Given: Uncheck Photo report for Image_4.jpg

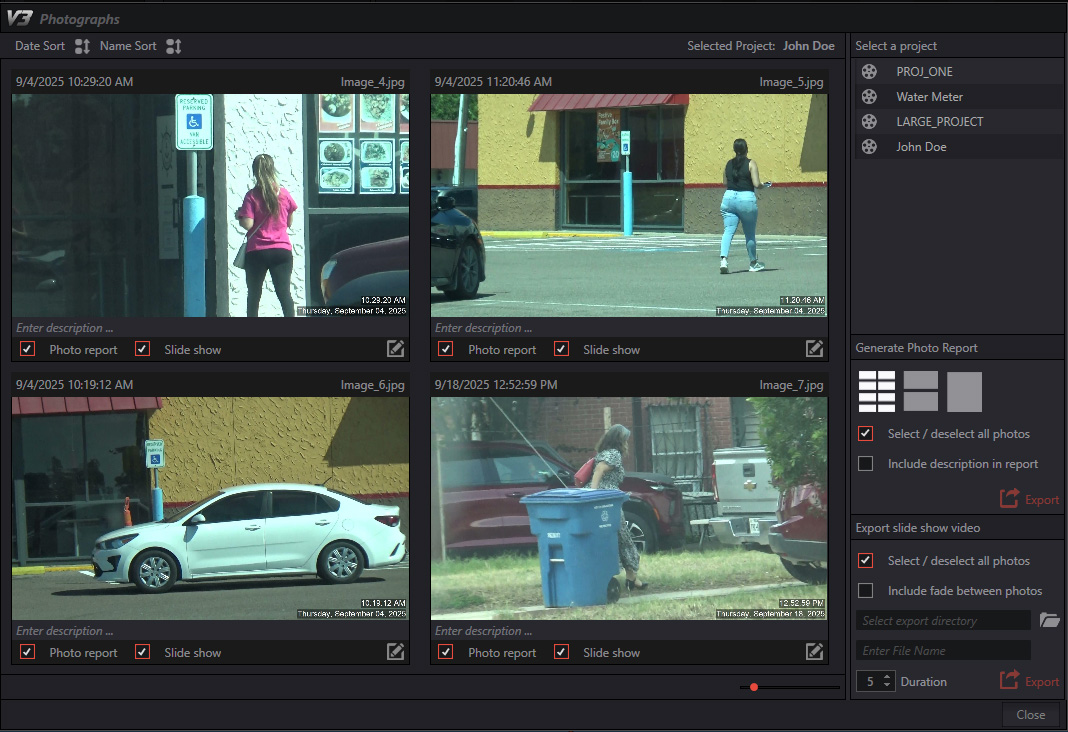Looking at the screenshot, I should coord(27,349).
